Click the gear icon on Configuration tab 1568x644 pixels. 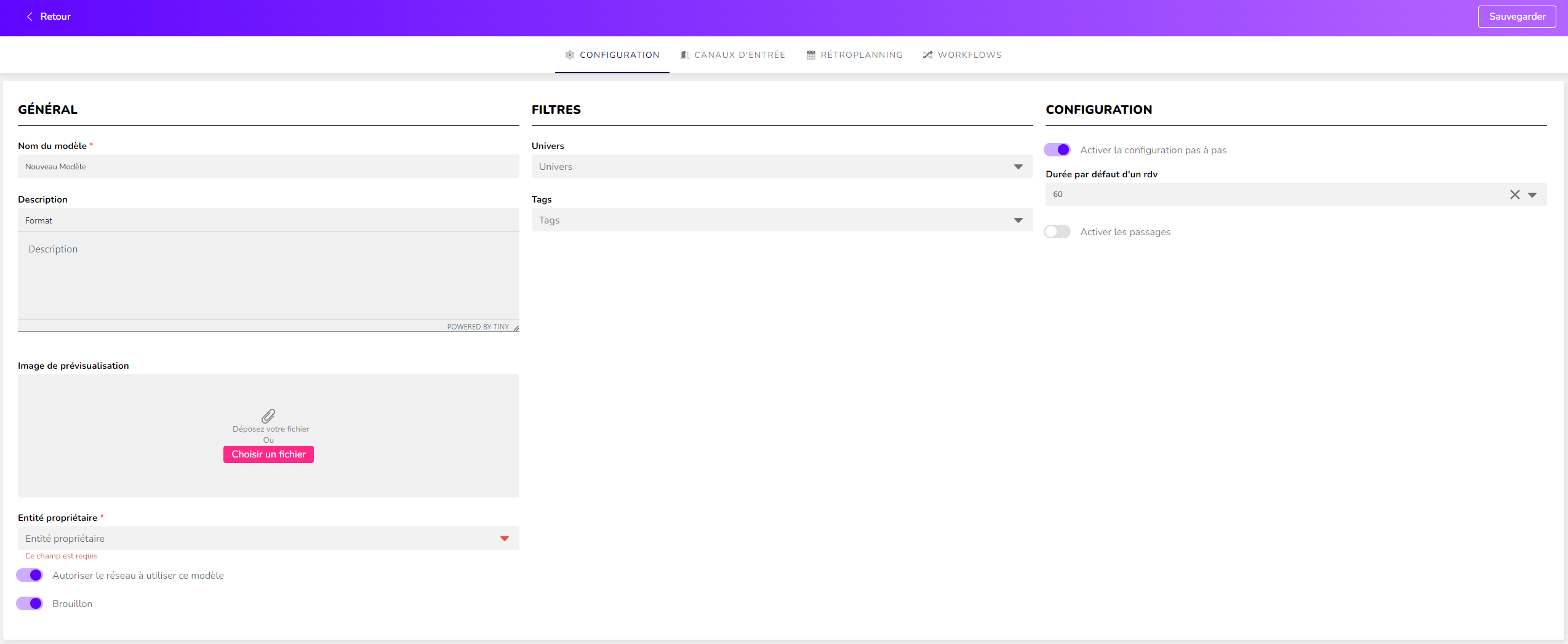pyautogui.click(x=569, y=55)
